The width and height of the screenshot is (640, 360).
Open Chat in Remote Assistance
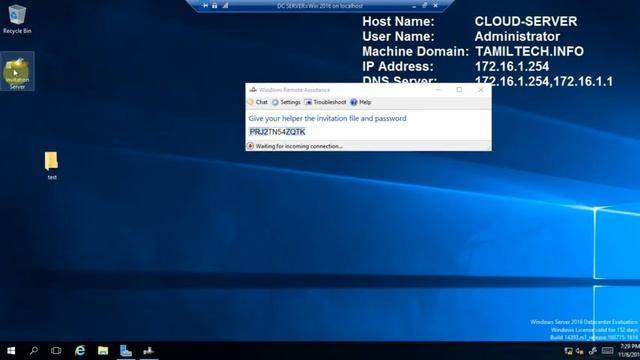point(258,102)
